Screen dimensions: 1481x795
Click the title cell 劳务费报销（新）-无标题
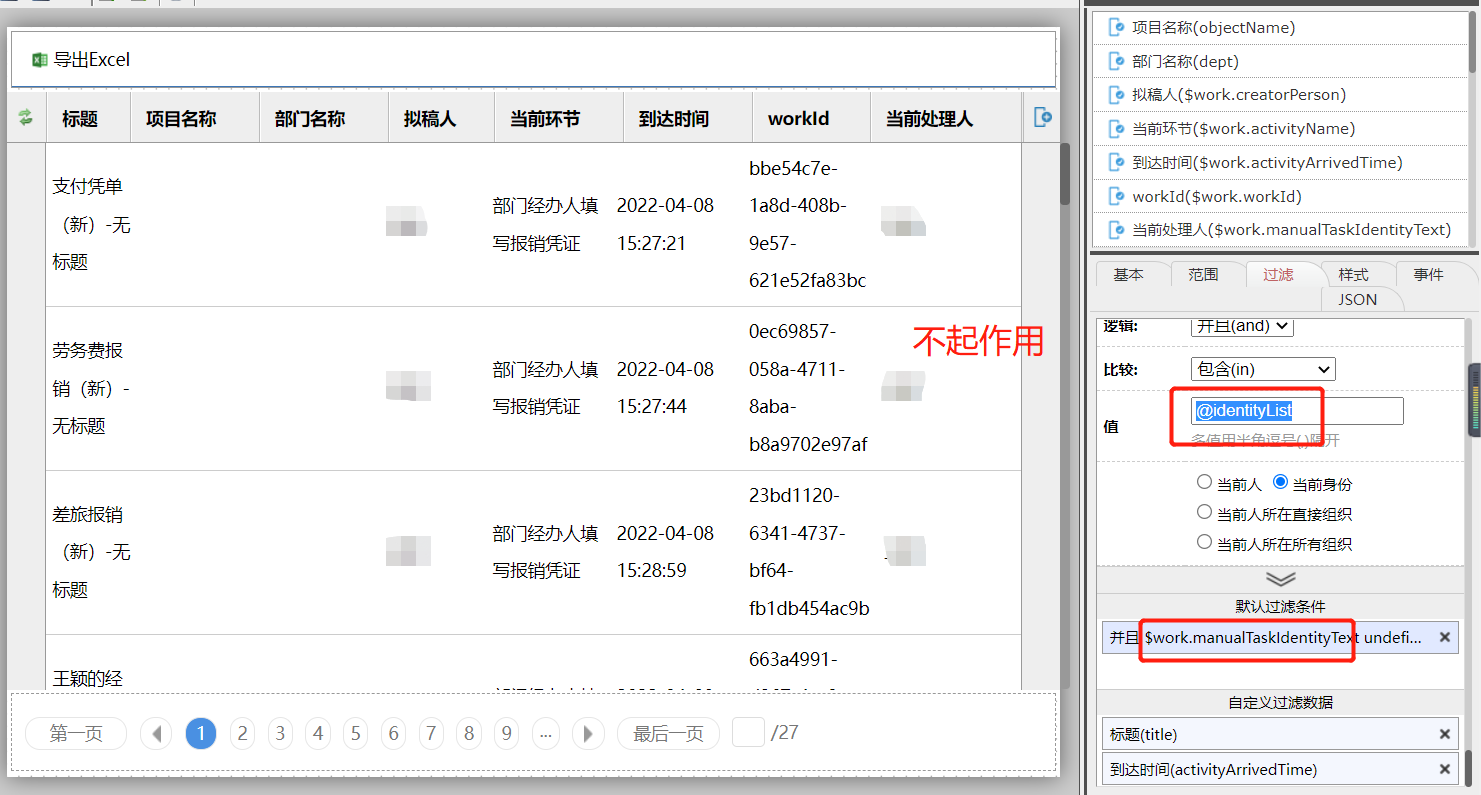click(91, 388)
